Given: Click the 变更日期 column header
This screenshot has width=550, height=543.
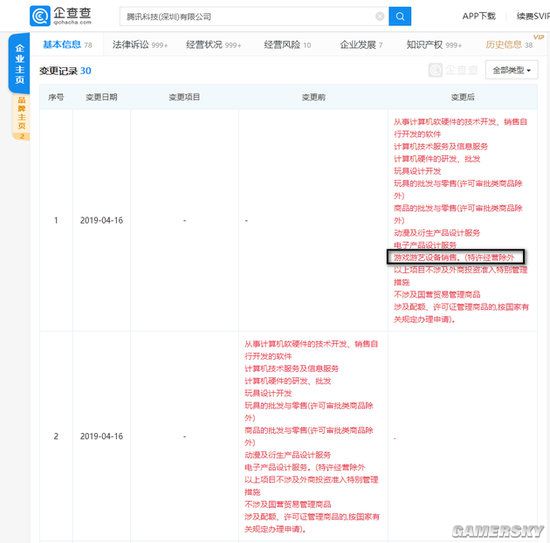Looking at the screenshot, I should pyautogui.click(x=102, y=97).
